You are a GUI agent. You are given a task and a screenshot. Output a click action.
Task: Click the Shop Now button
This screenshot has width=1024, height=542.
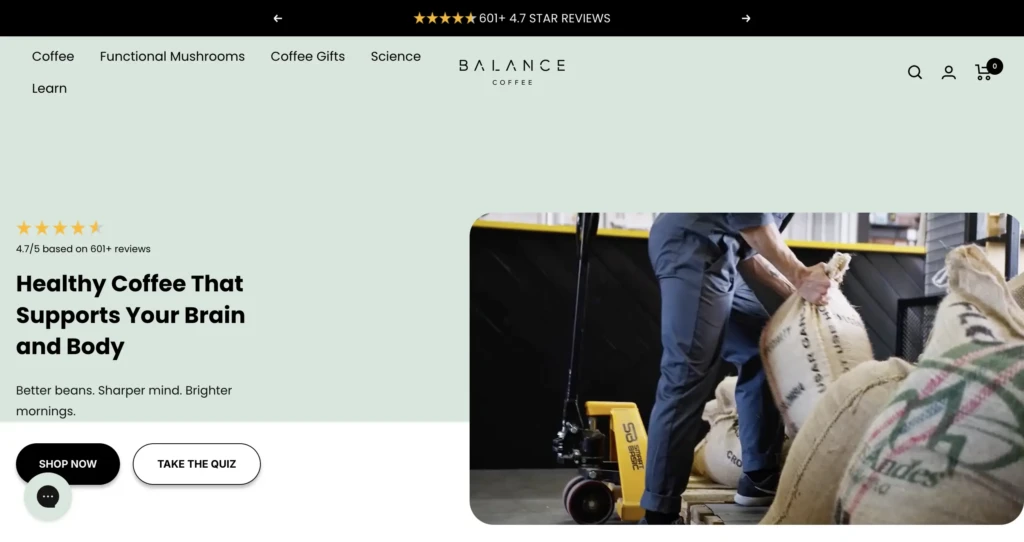[68, 464]
